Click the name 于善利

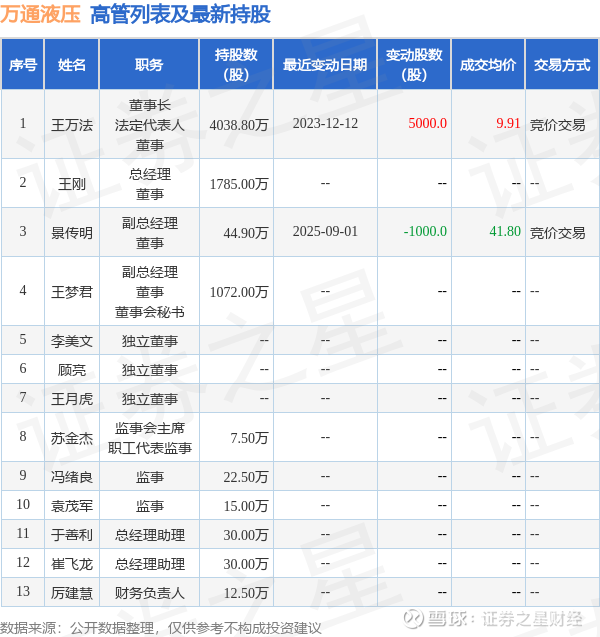pos(72,535)
